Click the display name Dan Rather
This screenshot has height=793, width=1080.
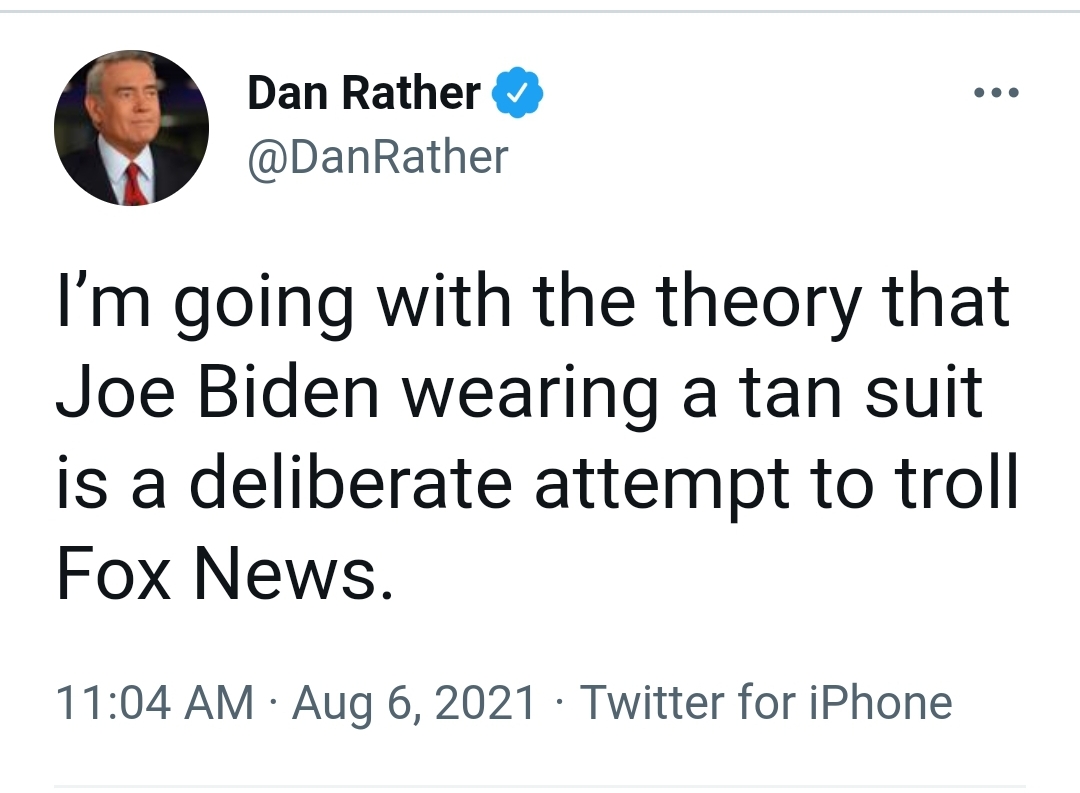click(x=364, y=92)
